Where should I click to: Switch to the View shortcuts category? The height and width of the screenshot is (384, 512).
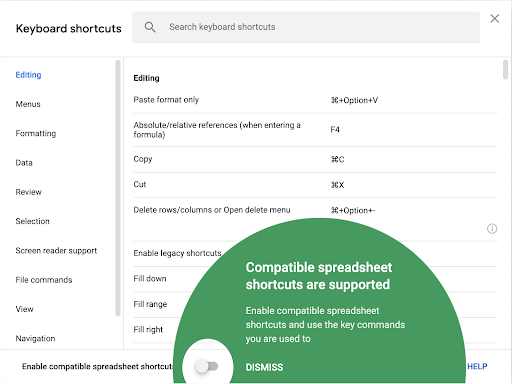(24, 309)
